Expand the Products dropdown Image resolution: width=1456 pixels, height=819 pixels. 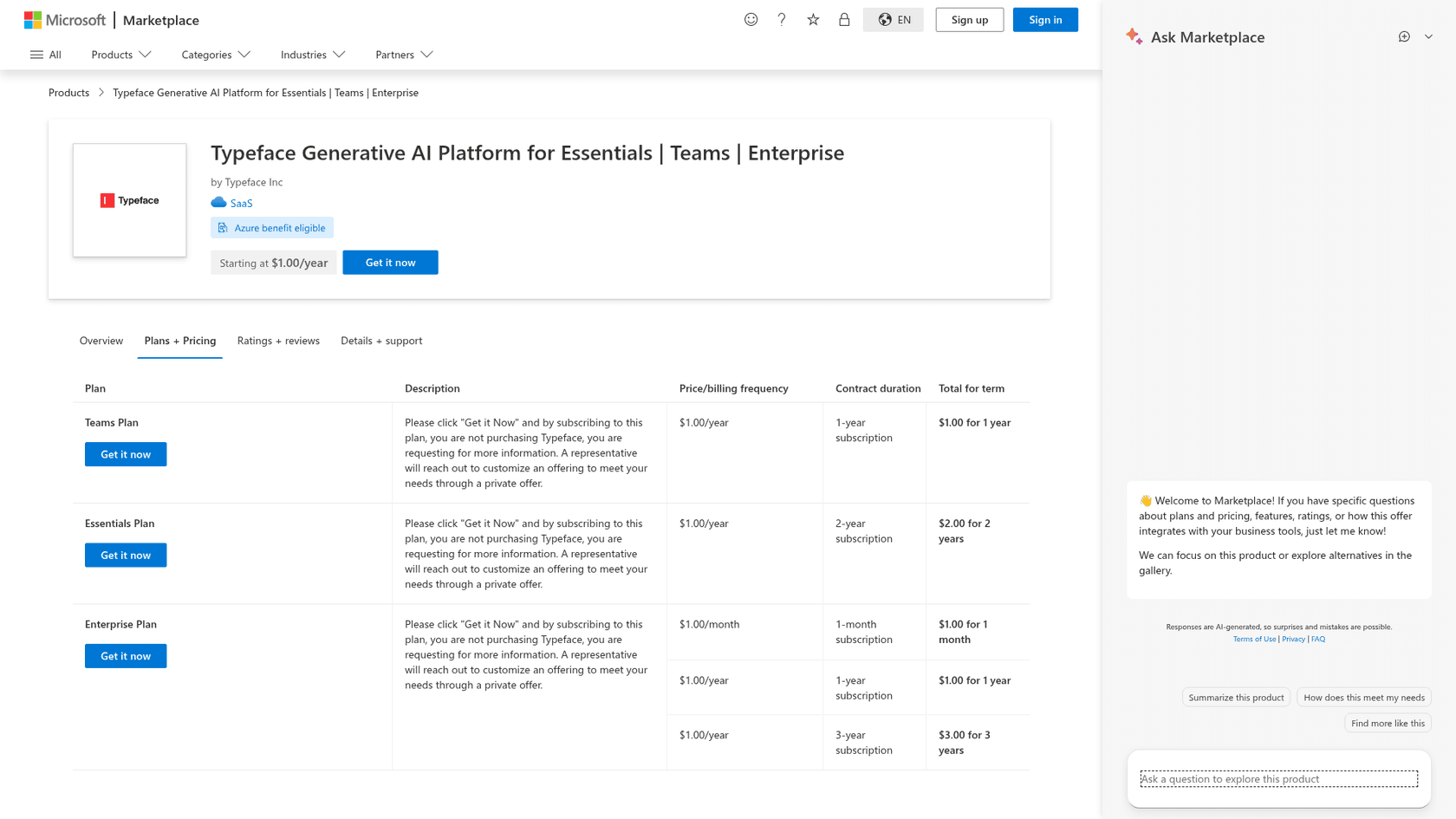coord(121,55)
